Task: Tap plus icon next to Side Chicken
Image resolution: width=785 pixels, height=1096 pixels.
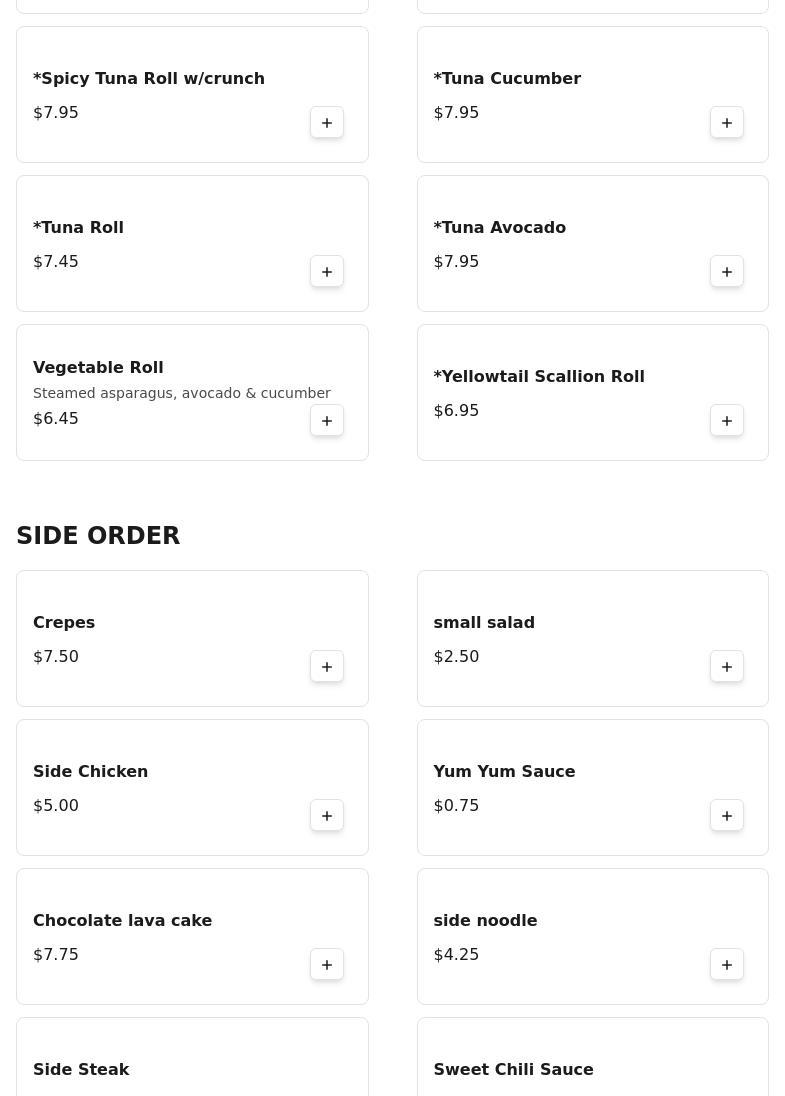Action: [327, 816]
